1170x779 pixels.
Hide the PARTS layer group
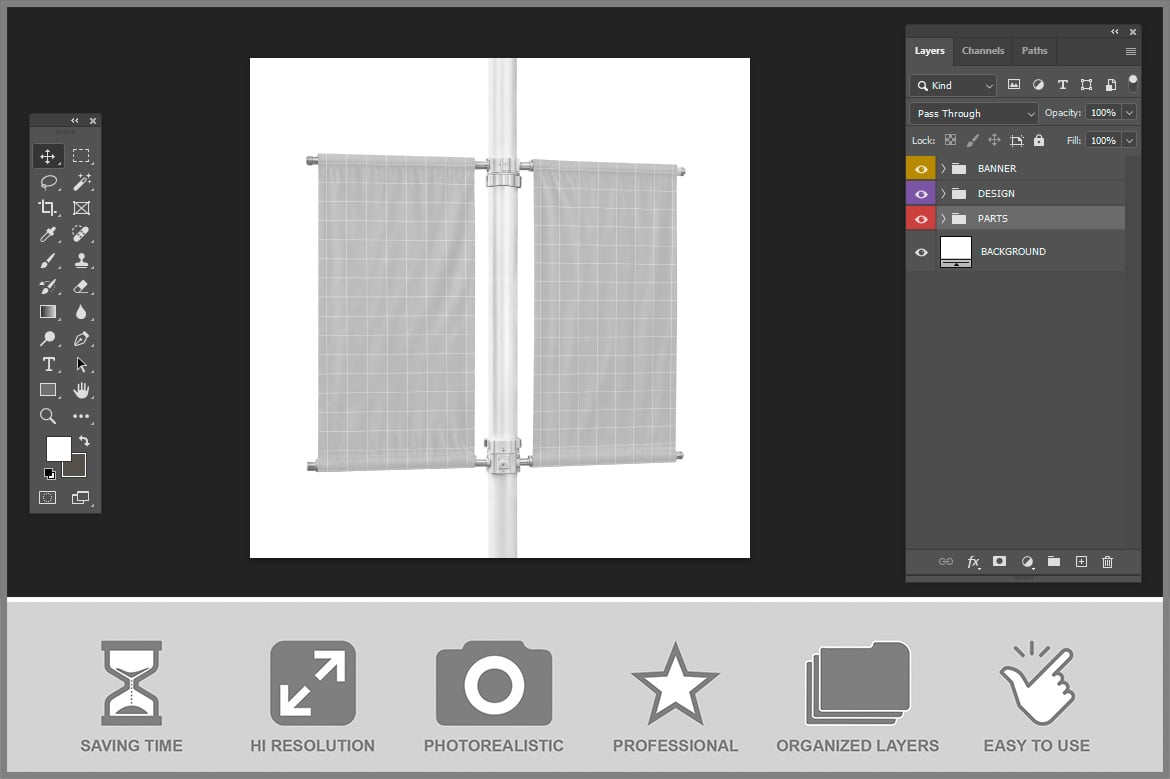click(x=921, y=219)
